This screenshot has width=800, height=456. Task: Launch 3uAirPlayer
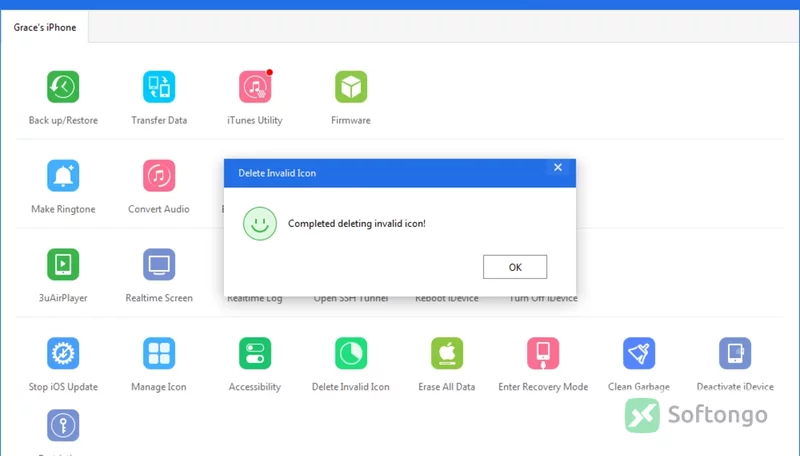(63, 264)
